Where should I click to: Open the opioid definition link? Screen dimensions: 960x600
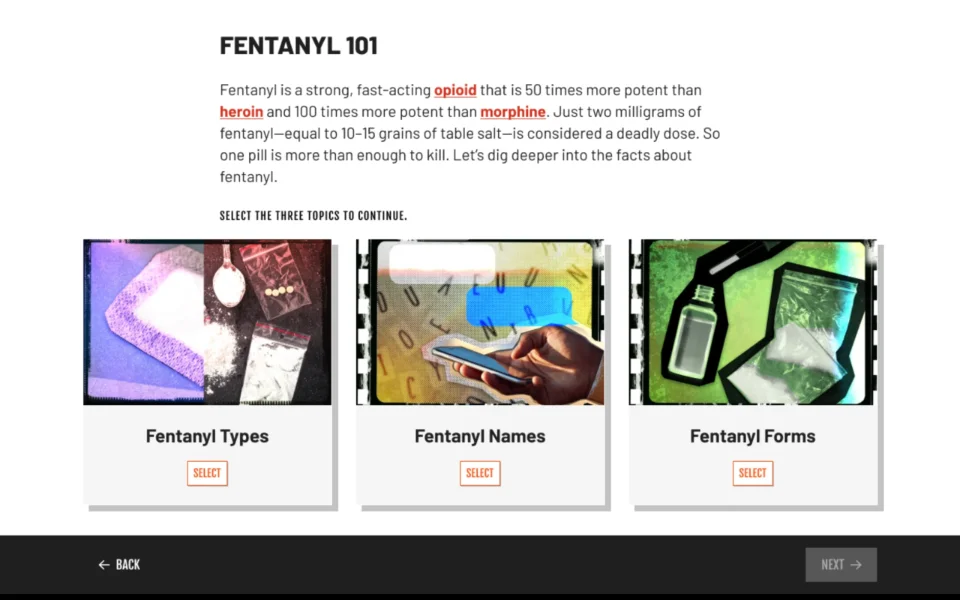pyautogui.click(x=455, y=90)
